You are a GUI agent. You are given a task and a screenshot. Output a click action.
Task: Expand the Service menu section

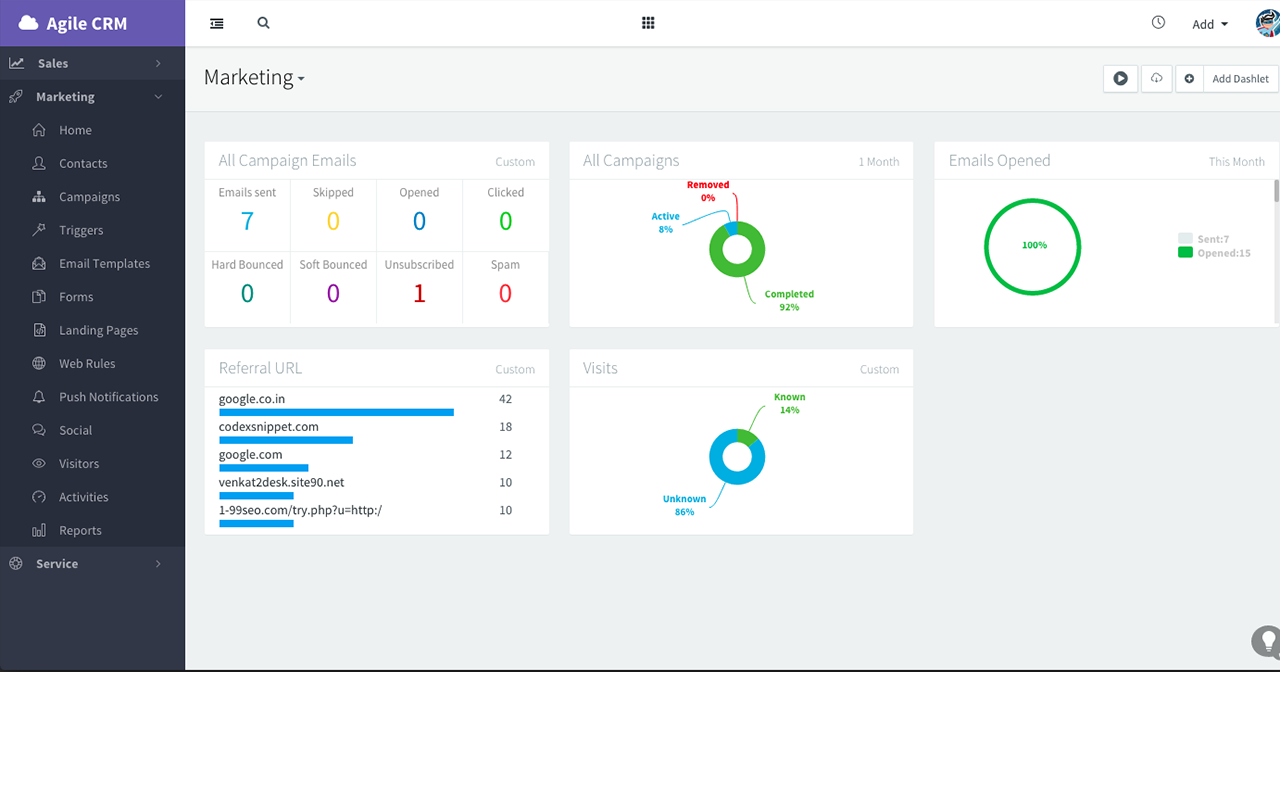click(x=58, y=563)
